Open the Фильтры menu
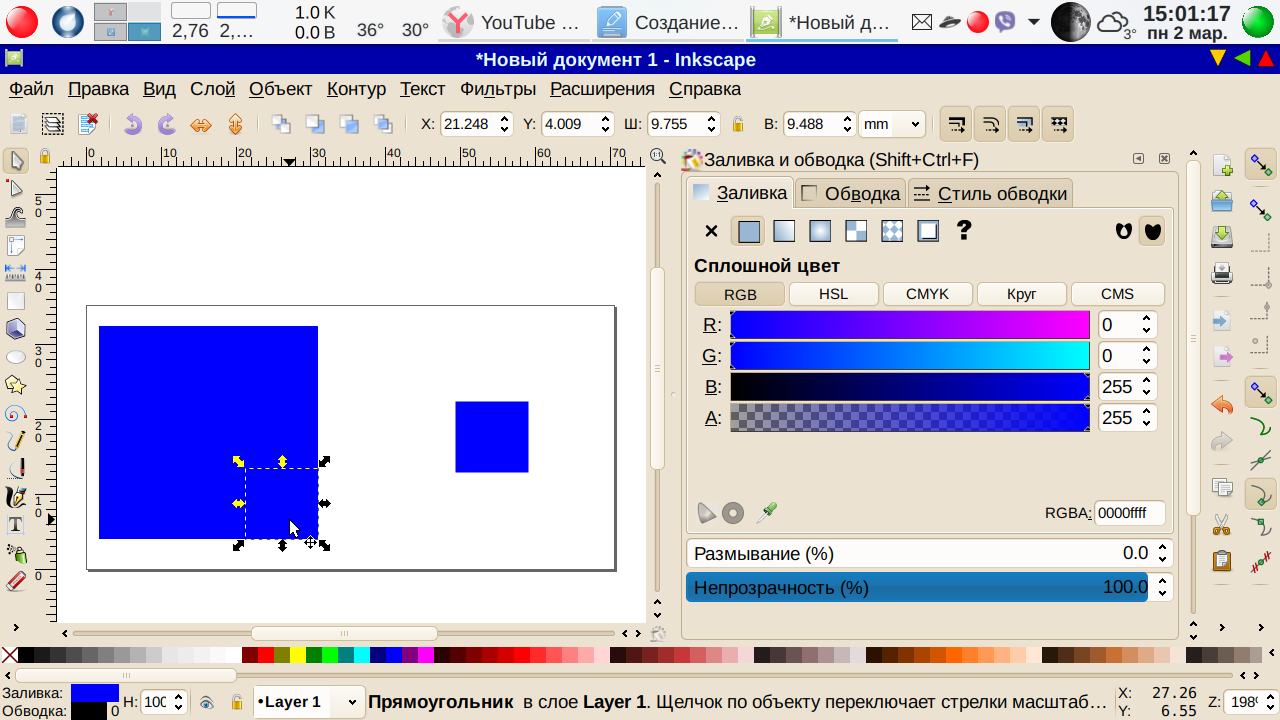Screen dimensions: 1280x720 coord(498,89)
